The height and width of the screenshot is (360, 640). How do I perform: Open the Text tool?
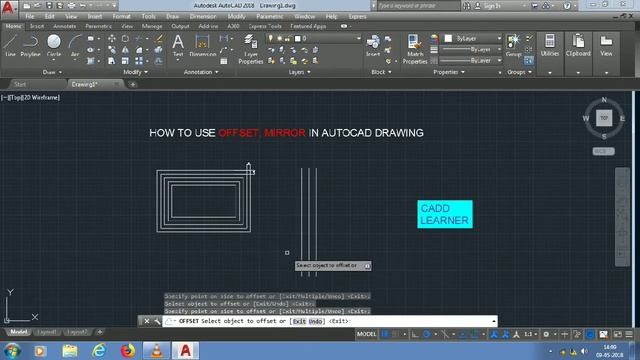pyautogui.click(x=178, y=45)
